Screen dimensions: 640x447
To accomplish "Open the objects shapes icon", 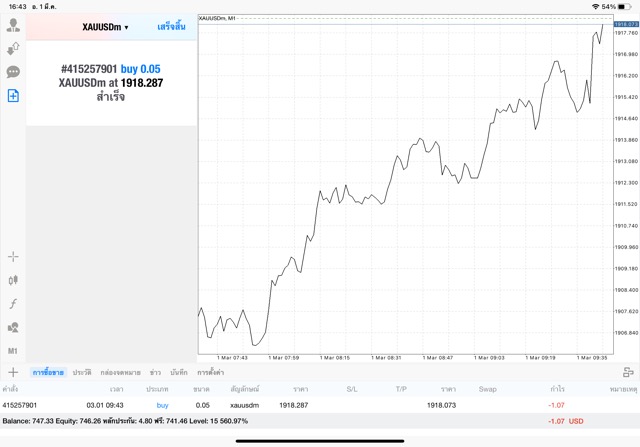I will point(13,327).
